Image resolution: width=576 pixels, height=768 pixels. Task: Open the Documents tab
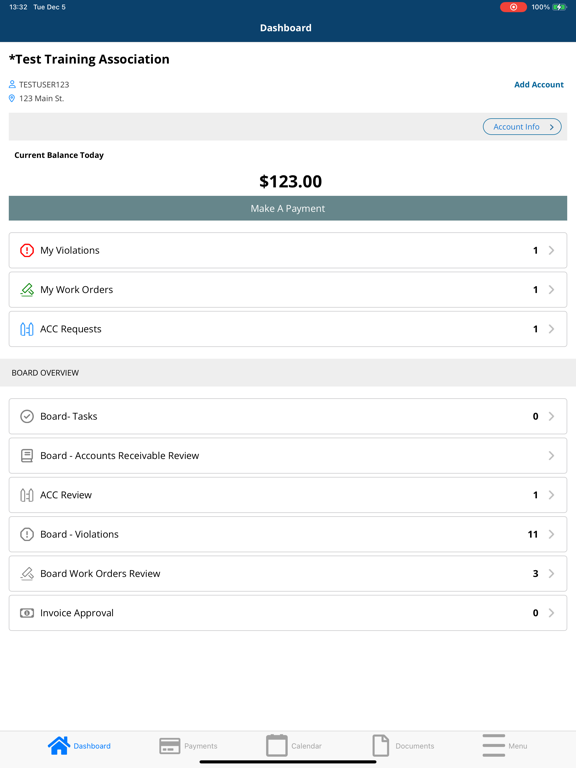tap(403, 746)
